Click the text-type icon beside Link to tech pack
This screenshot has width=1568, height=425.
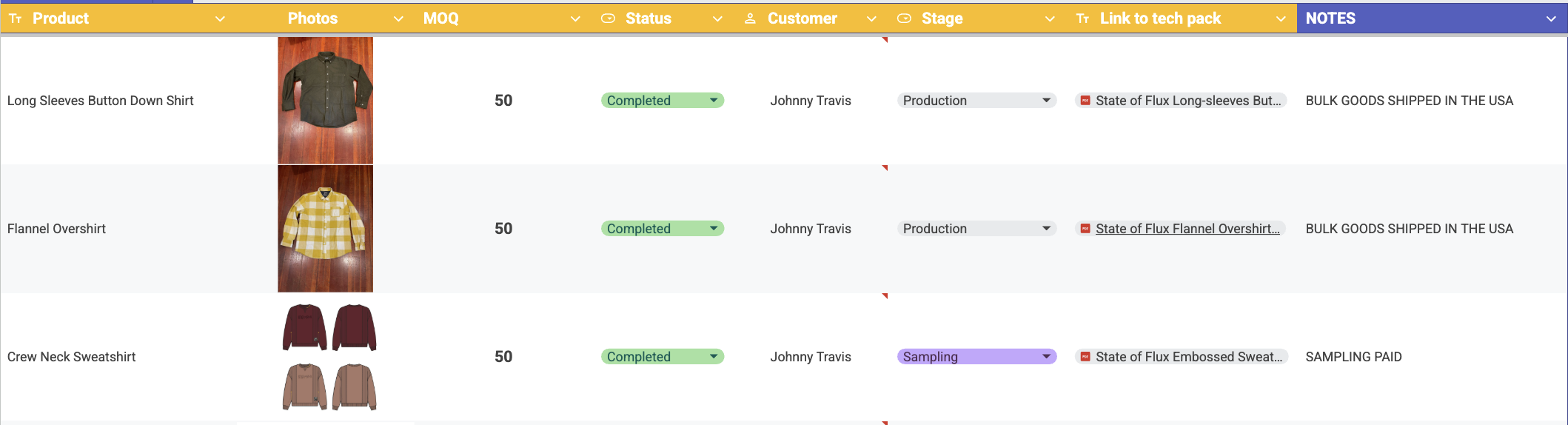coord(1082,19)
